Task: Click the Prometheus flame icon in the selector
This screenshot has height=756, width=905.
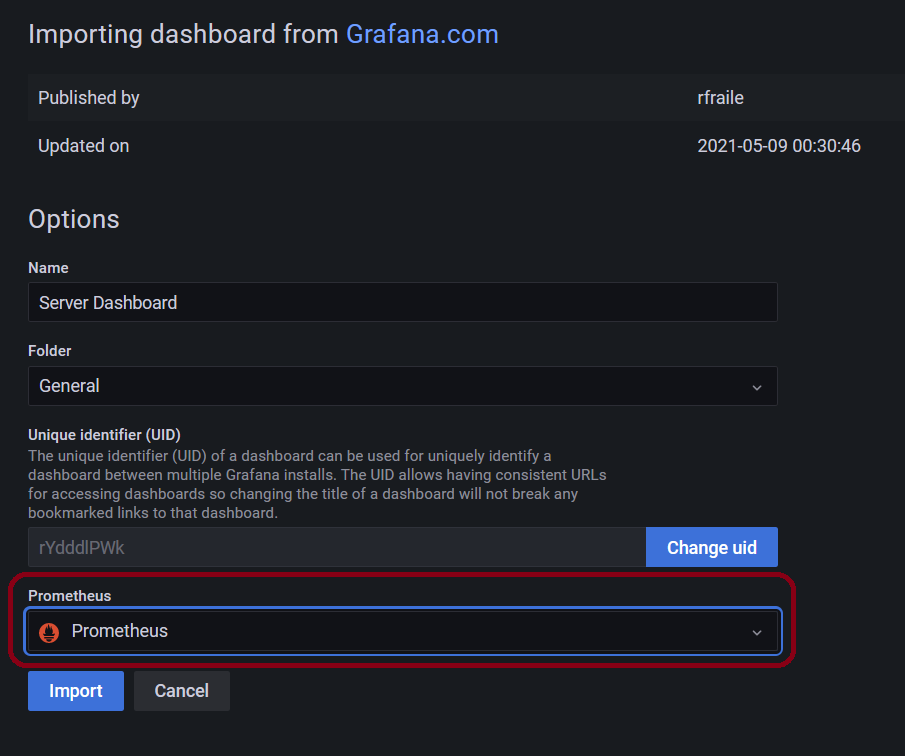Action: tap(49, 632)
